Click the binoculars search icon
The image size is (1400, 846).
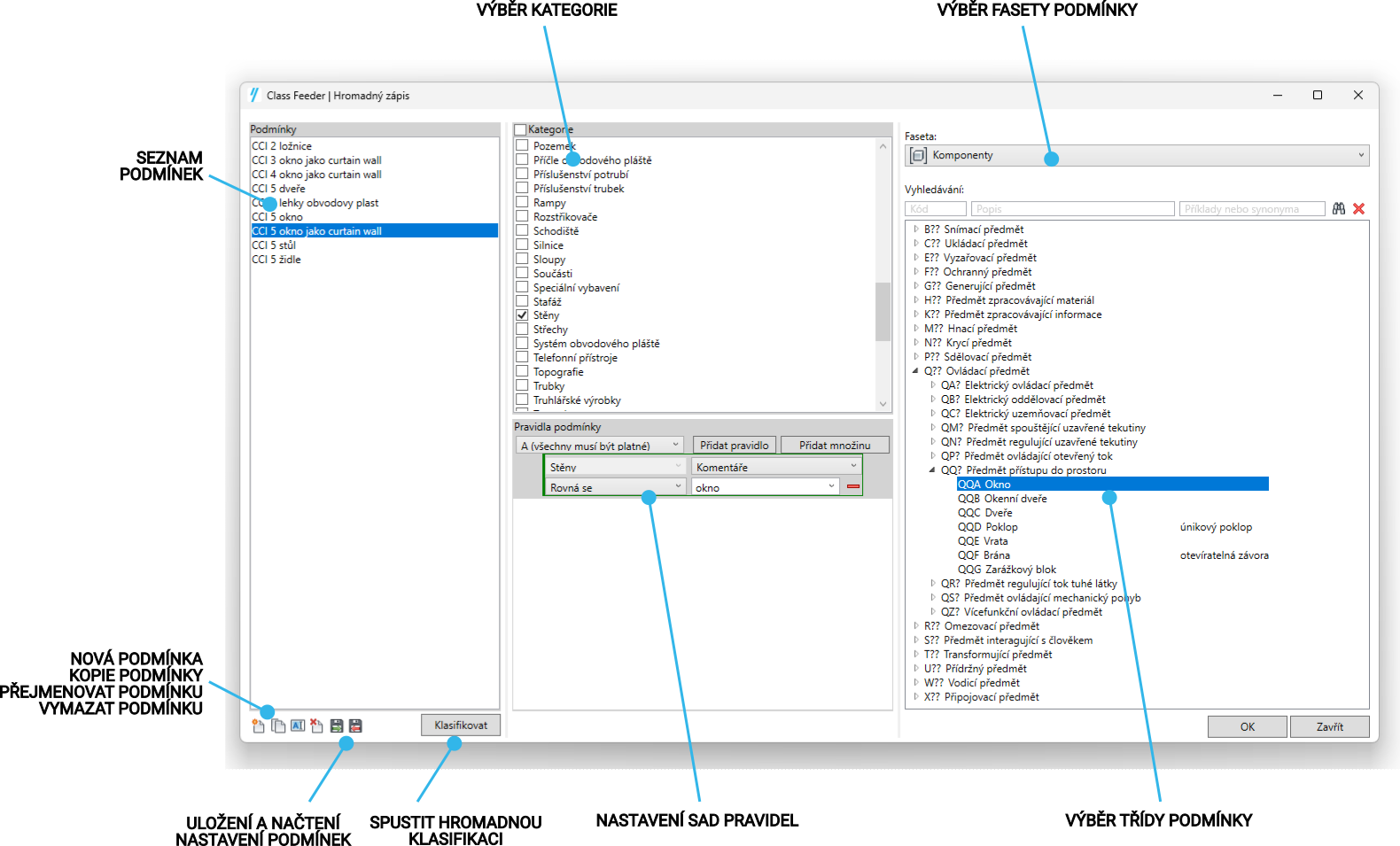[1339, 209]
